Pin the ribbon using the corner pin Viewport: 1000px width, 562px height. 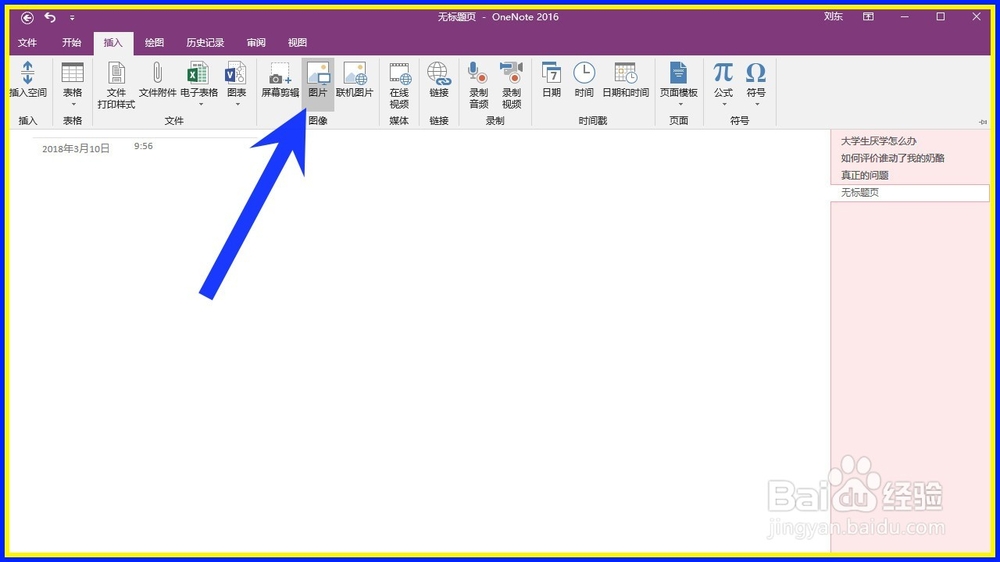pyautogui.click(x=983, y=122)
